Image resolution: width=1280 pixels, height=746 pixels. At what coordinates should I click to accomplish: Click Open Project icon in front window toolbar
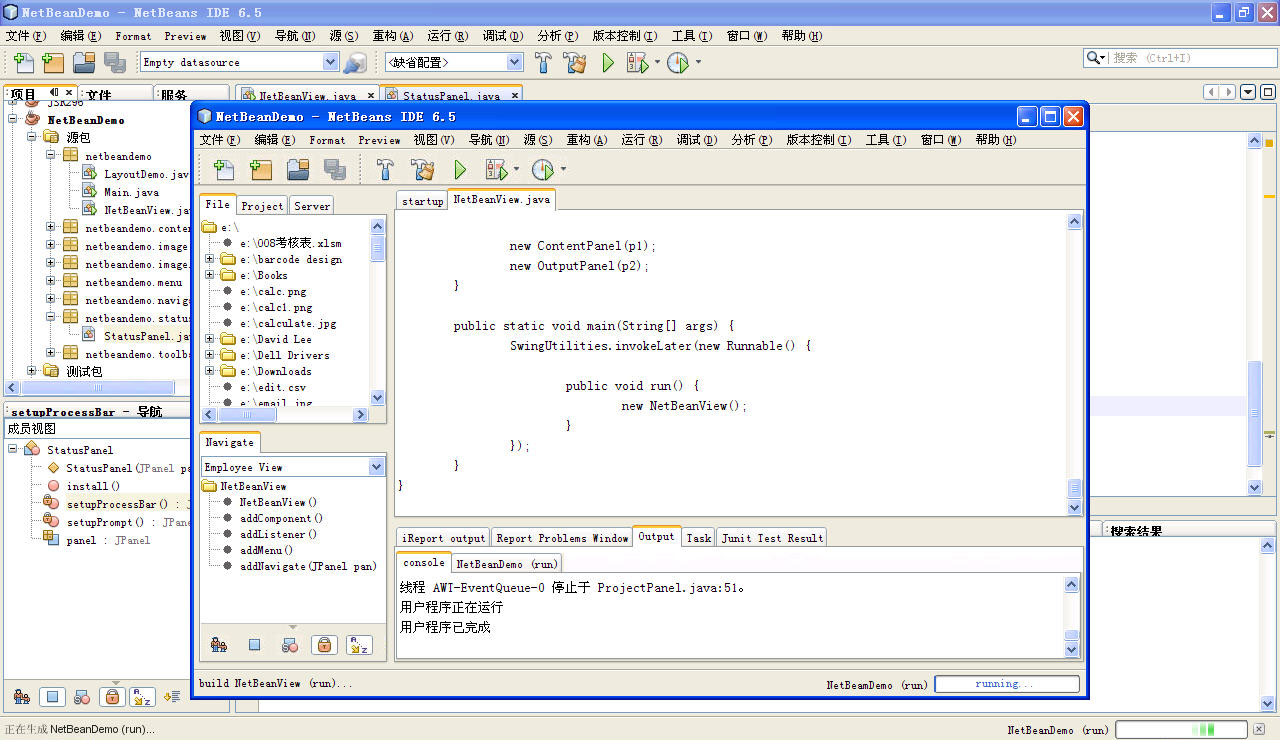pos(298,170)
